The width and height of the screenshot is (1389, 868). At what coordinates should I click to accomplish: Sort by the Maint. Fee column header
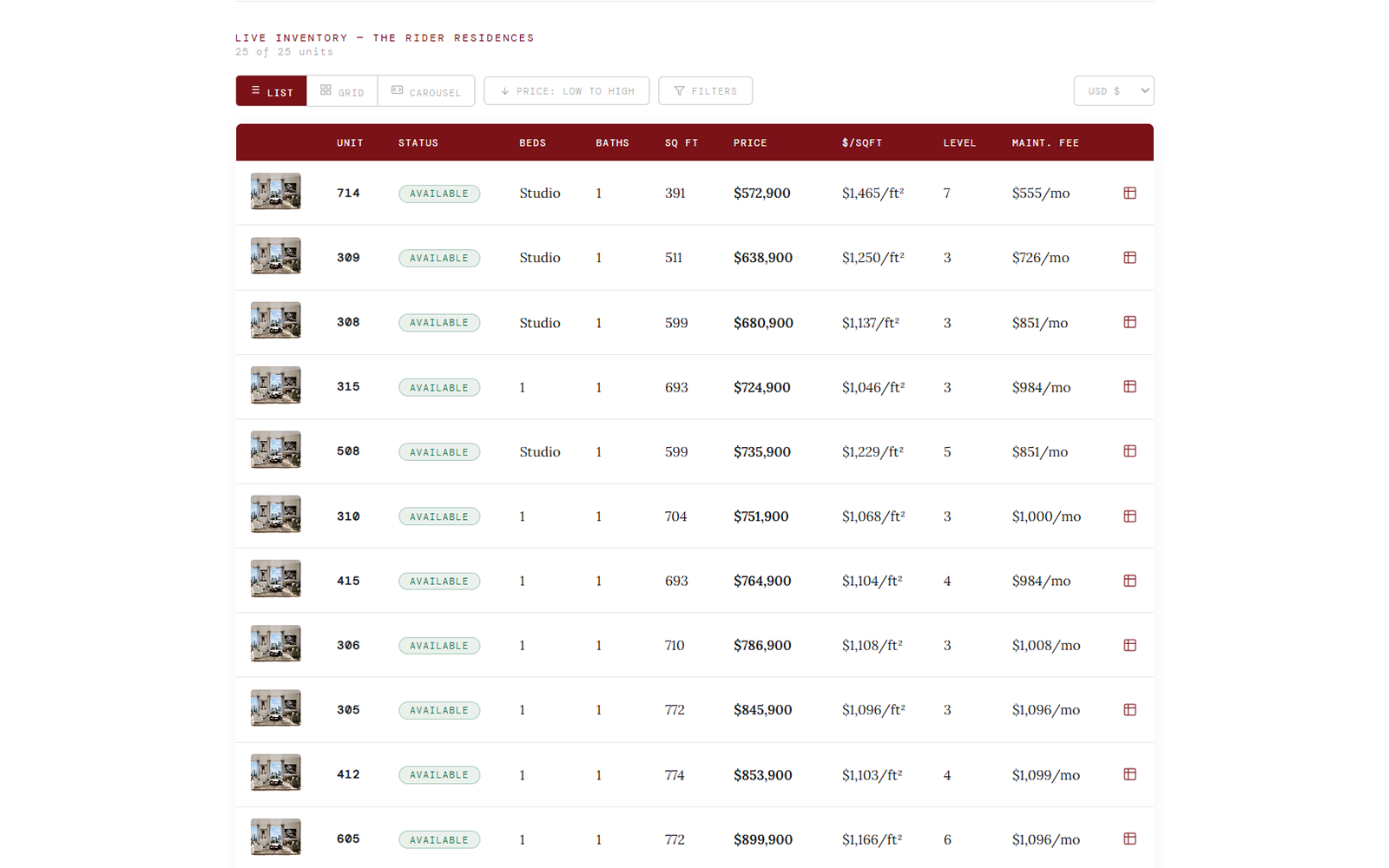point(1045,143)
